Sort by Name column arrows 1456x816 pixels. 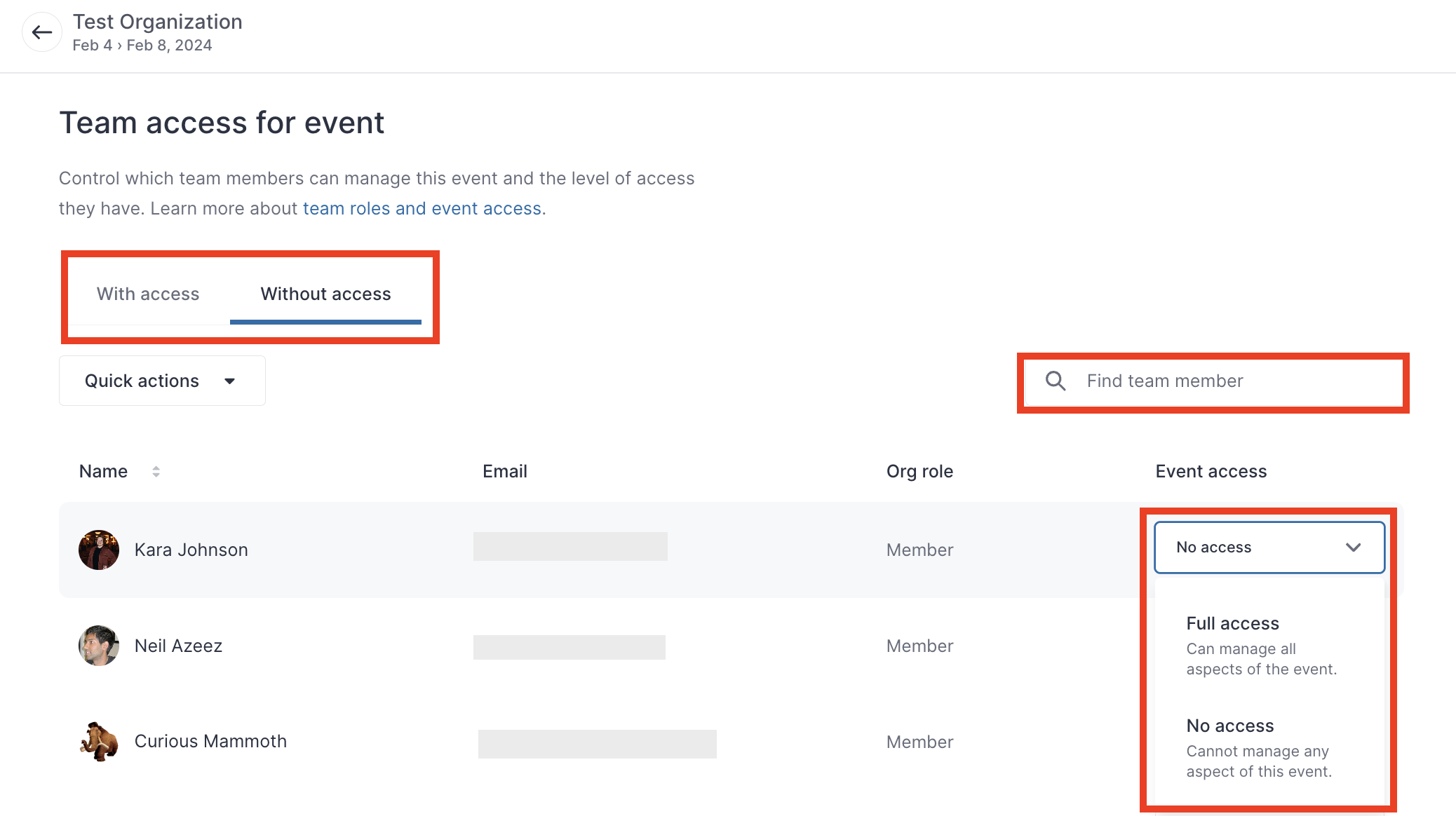point(156,472)
